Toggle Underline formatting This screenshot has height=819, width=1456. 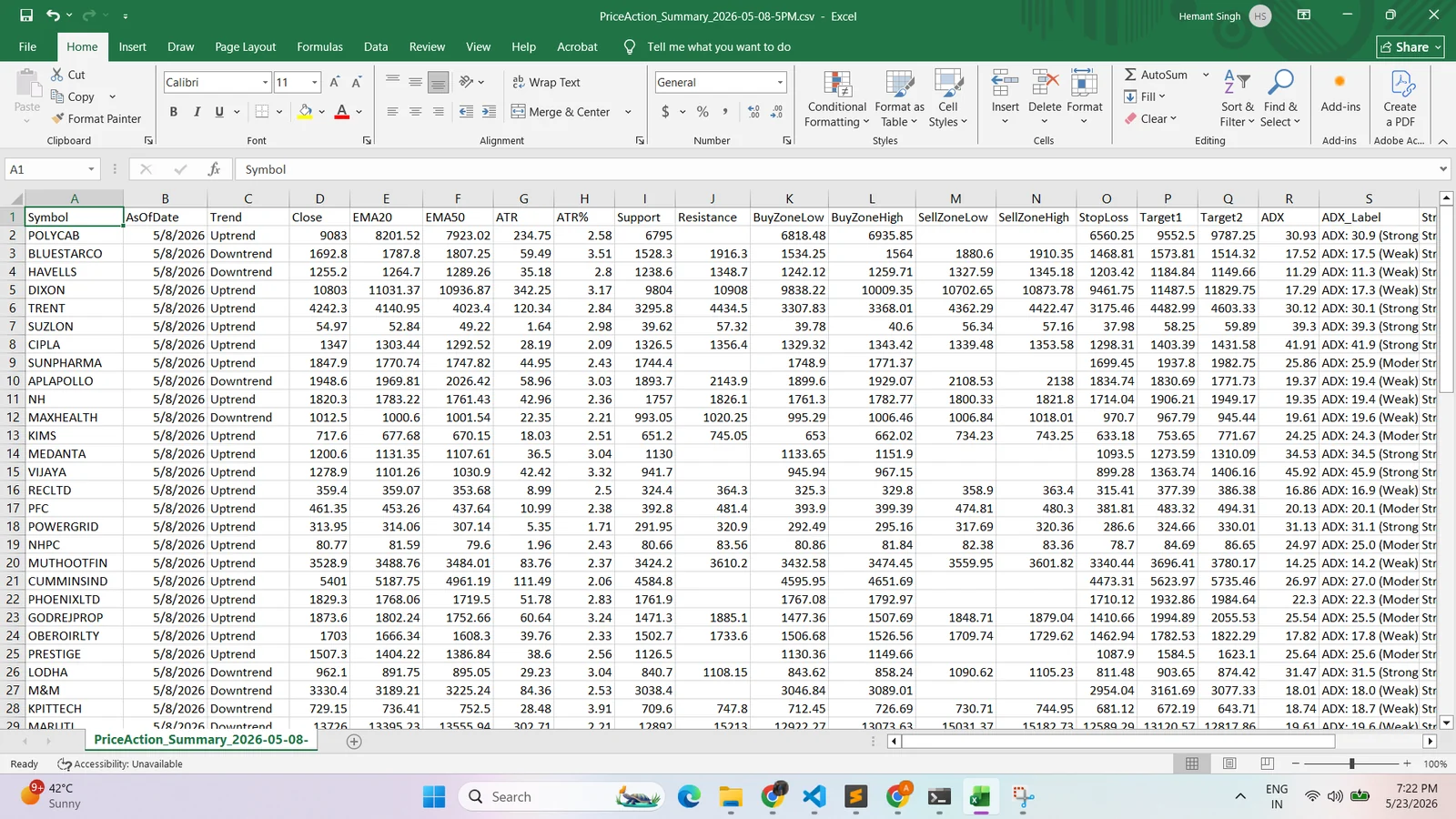click(x=219, y=111)
